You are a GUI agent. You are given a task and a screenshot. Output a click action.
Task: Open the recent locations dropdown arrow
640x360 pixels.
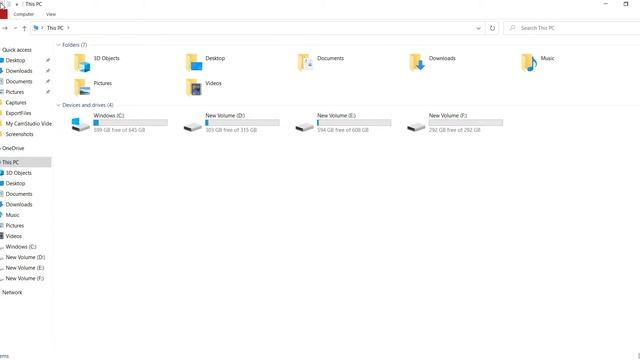pyautogui.click(x=15, y=28)
